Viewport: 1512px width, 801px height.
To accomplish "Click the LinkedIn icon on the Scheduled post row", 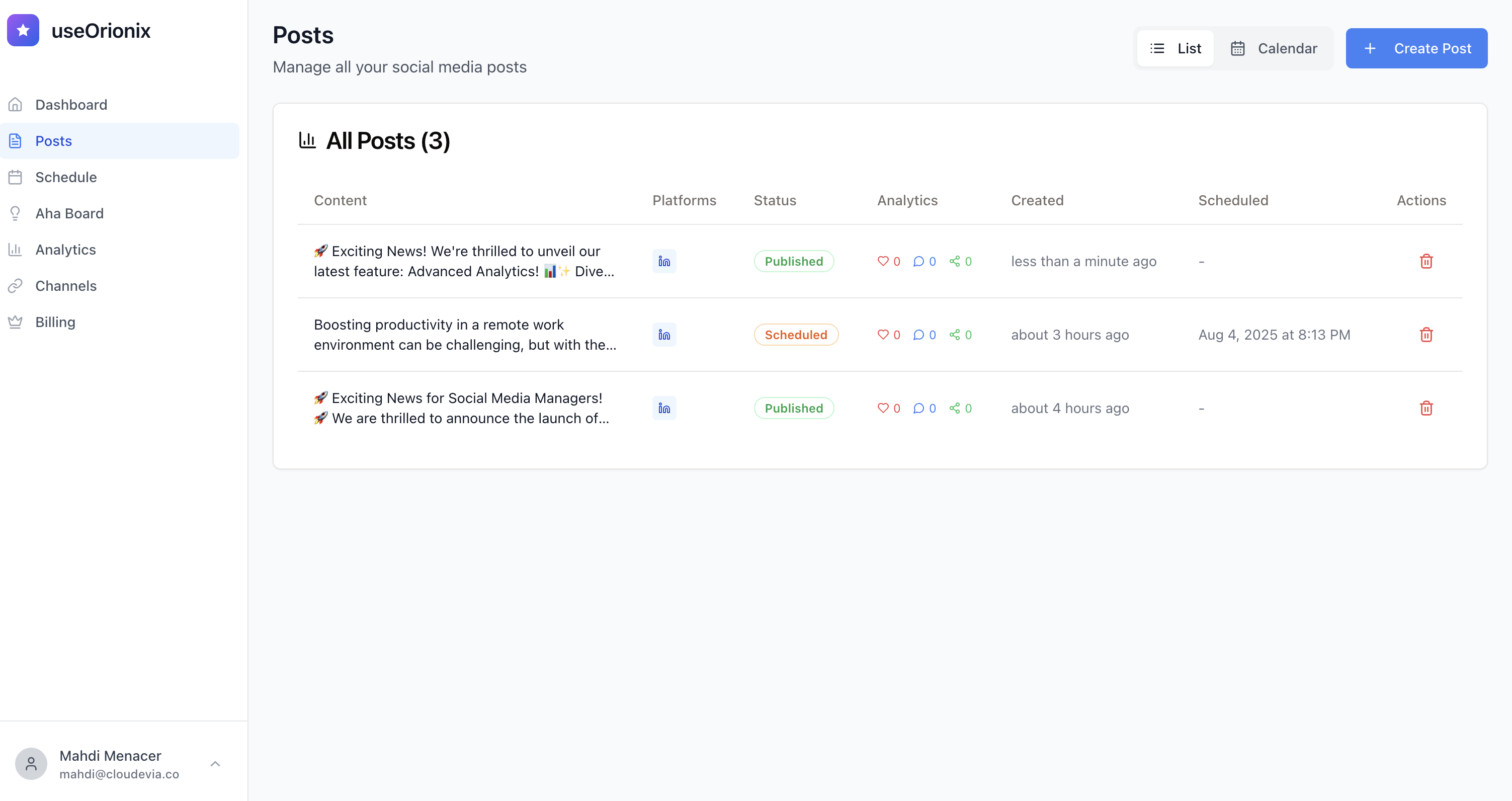I will 664,335.
